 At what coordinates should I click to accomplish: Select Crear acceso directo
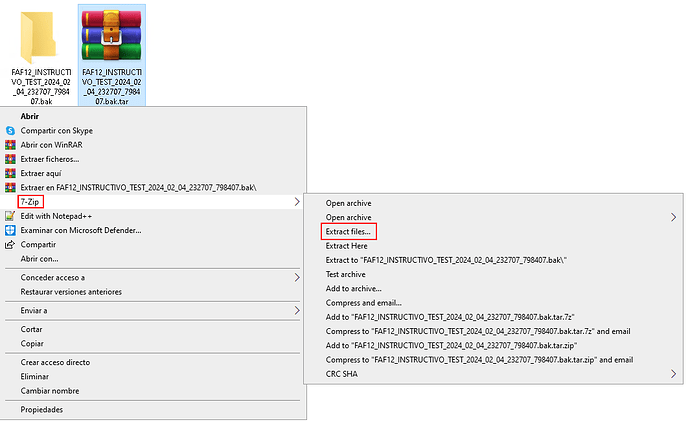point(55,362)
